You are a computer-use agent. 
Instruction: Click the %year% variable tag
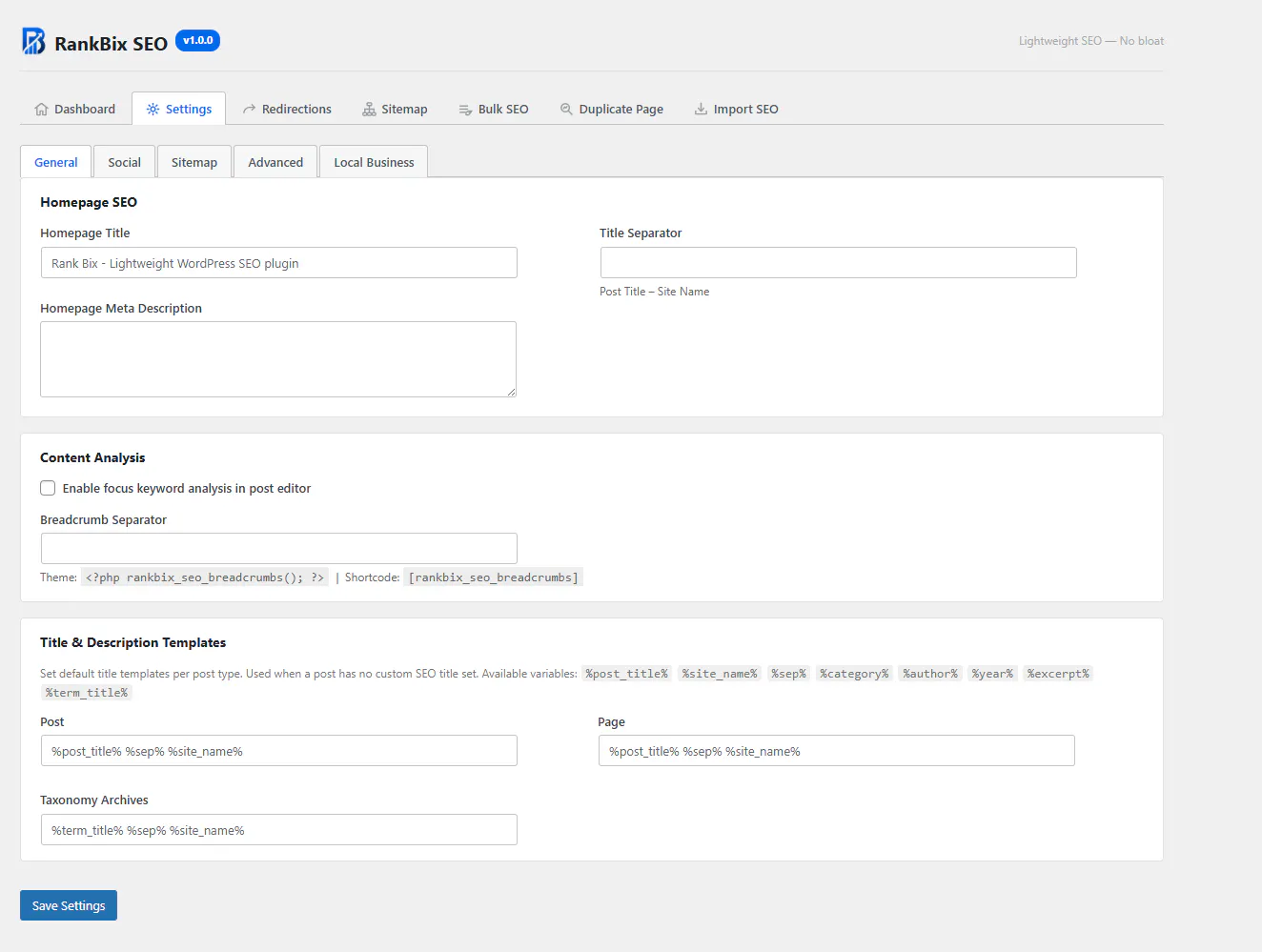click(x=992, y=674)
